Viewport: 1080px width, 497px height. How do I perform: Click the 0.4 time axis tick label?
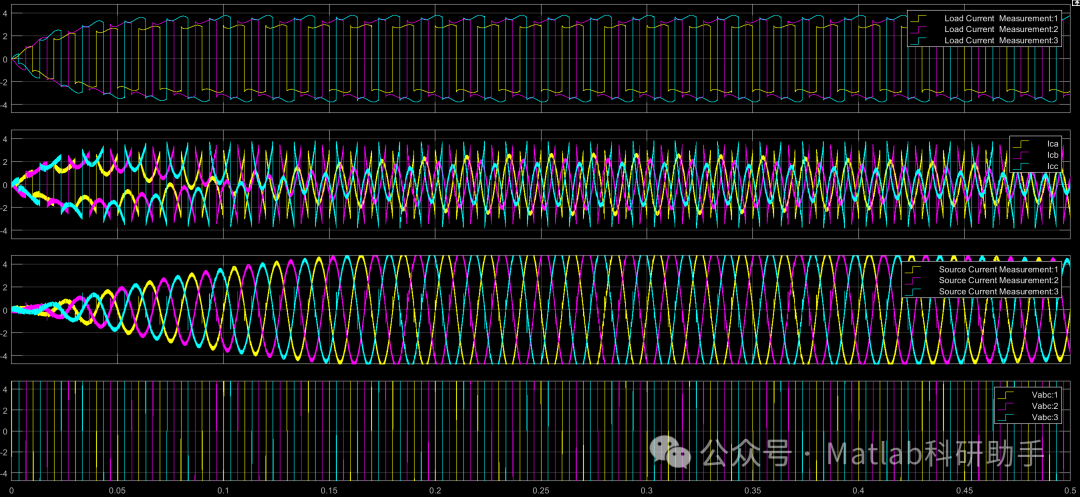tap(858, 490)
